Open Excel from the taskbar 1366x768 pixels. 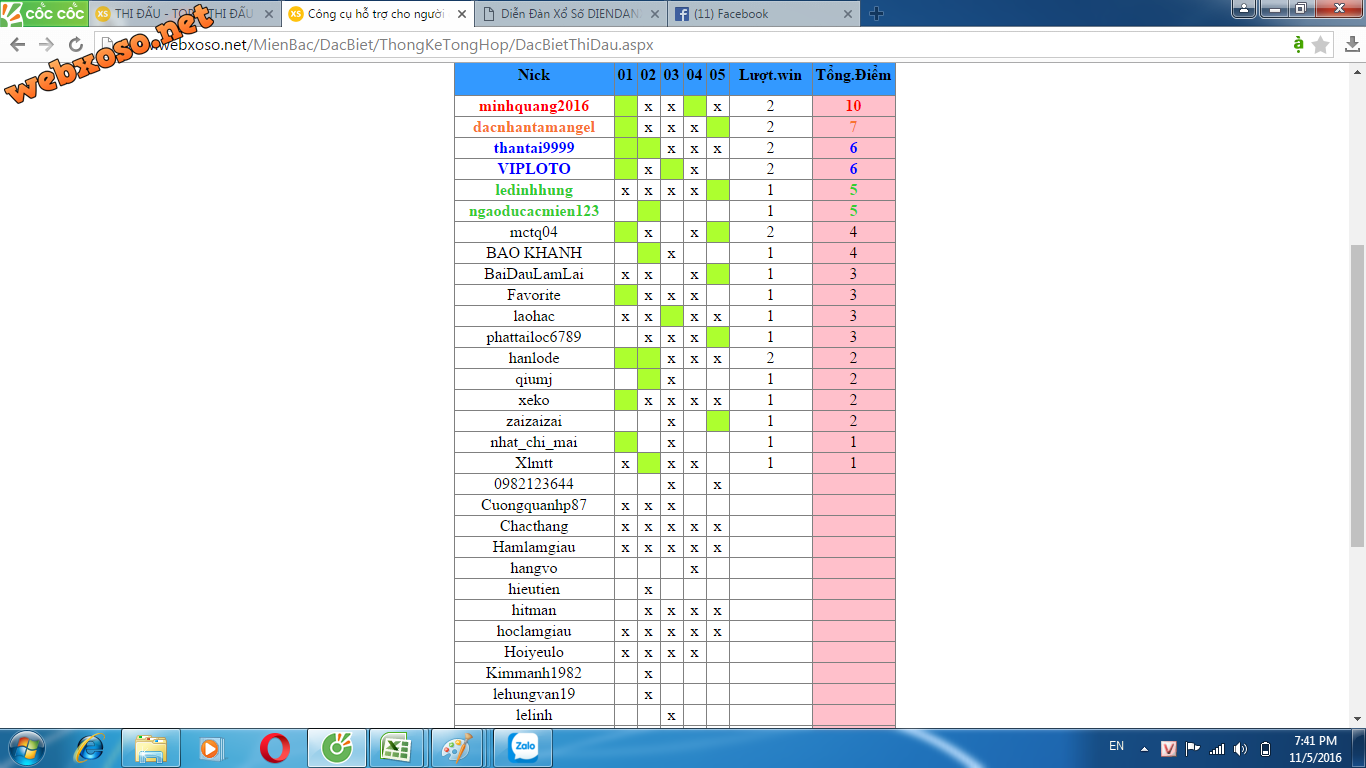[x=397, y=748]
